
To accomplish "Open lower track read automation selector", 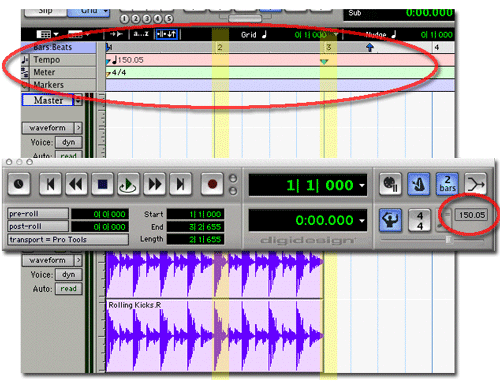I will [68, 289].
